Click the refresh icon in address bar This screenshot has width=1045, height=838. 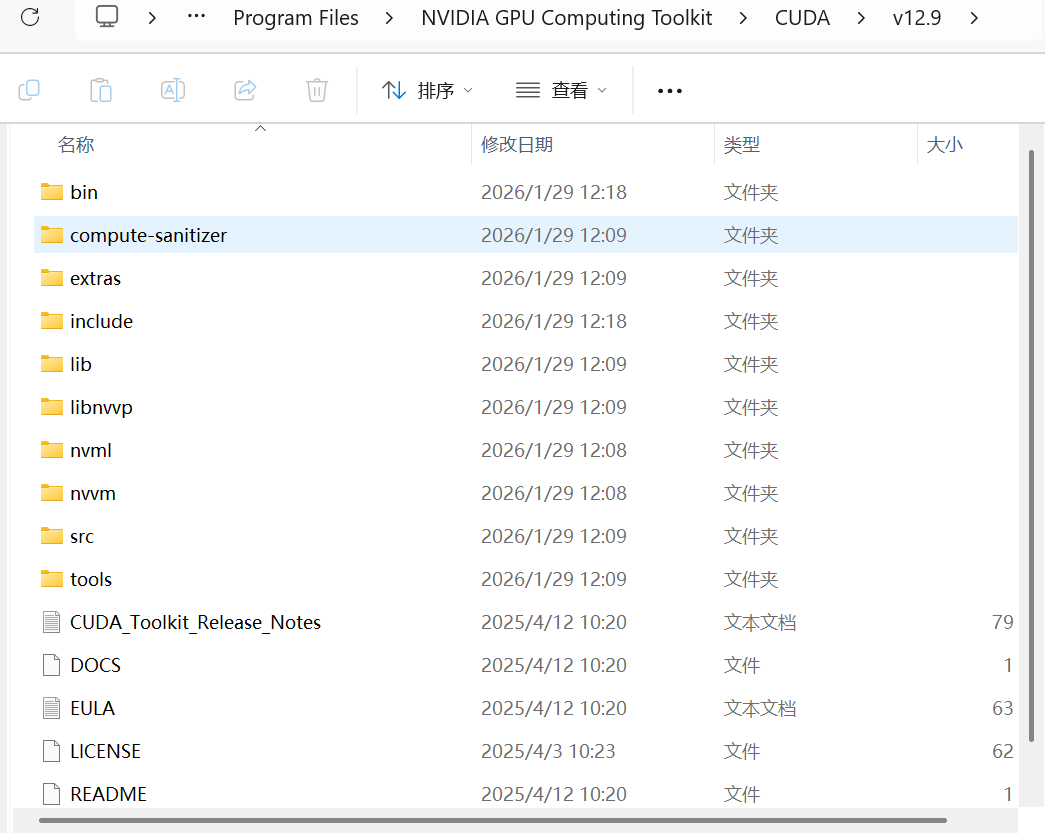pos(31,18)
